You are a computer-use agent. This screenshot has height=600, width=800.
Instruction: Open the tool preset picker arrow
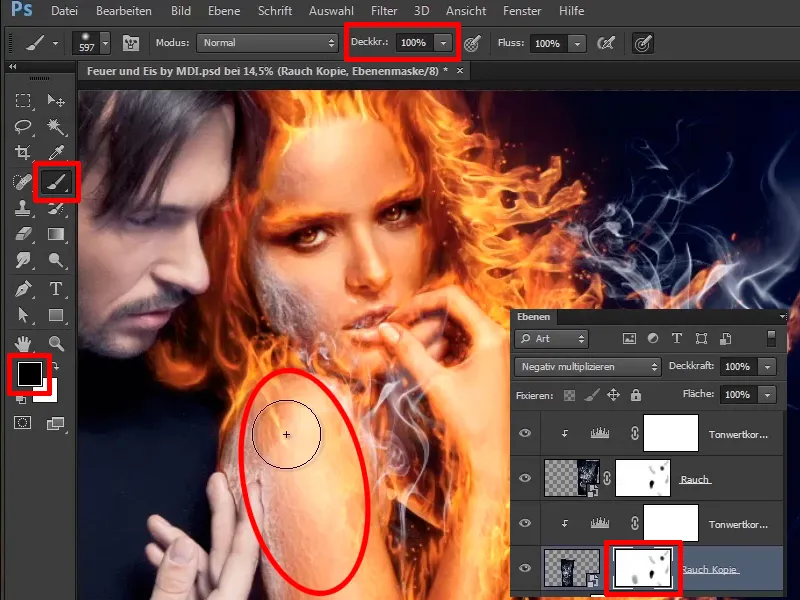coord(55,44)
